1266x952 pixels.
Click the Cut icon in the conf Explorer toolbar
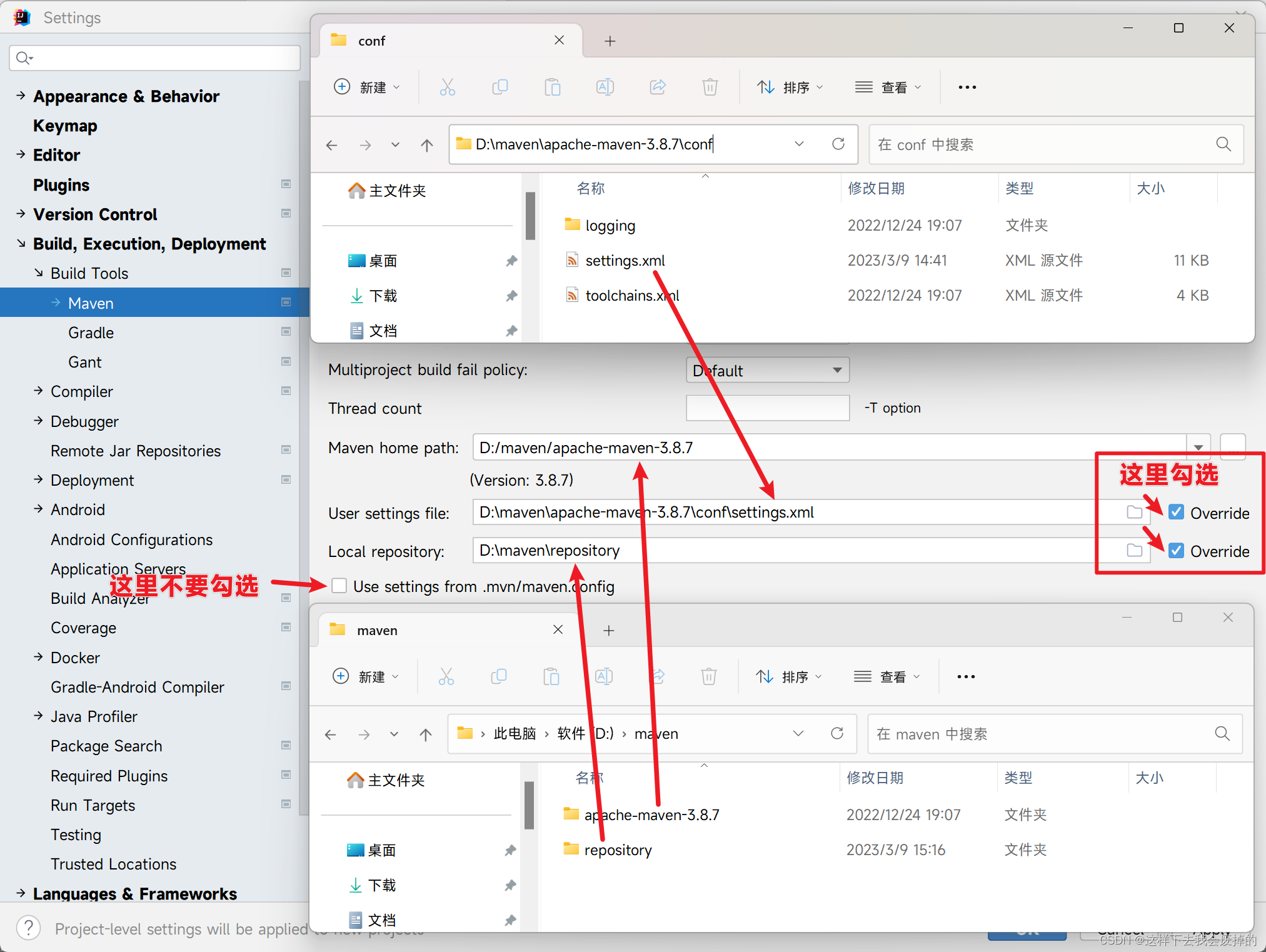(x=446, y=87)
